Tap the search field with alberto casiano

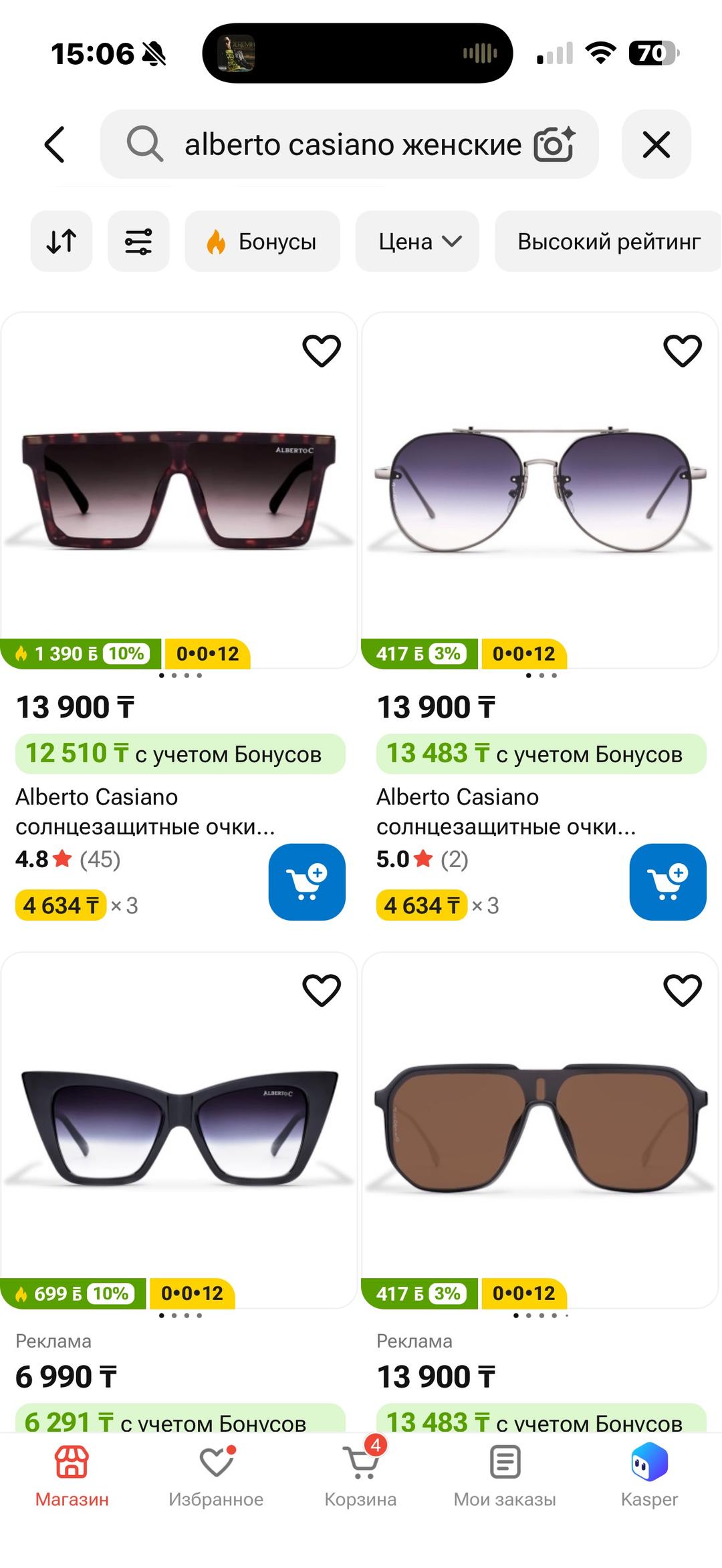(349, 144)
